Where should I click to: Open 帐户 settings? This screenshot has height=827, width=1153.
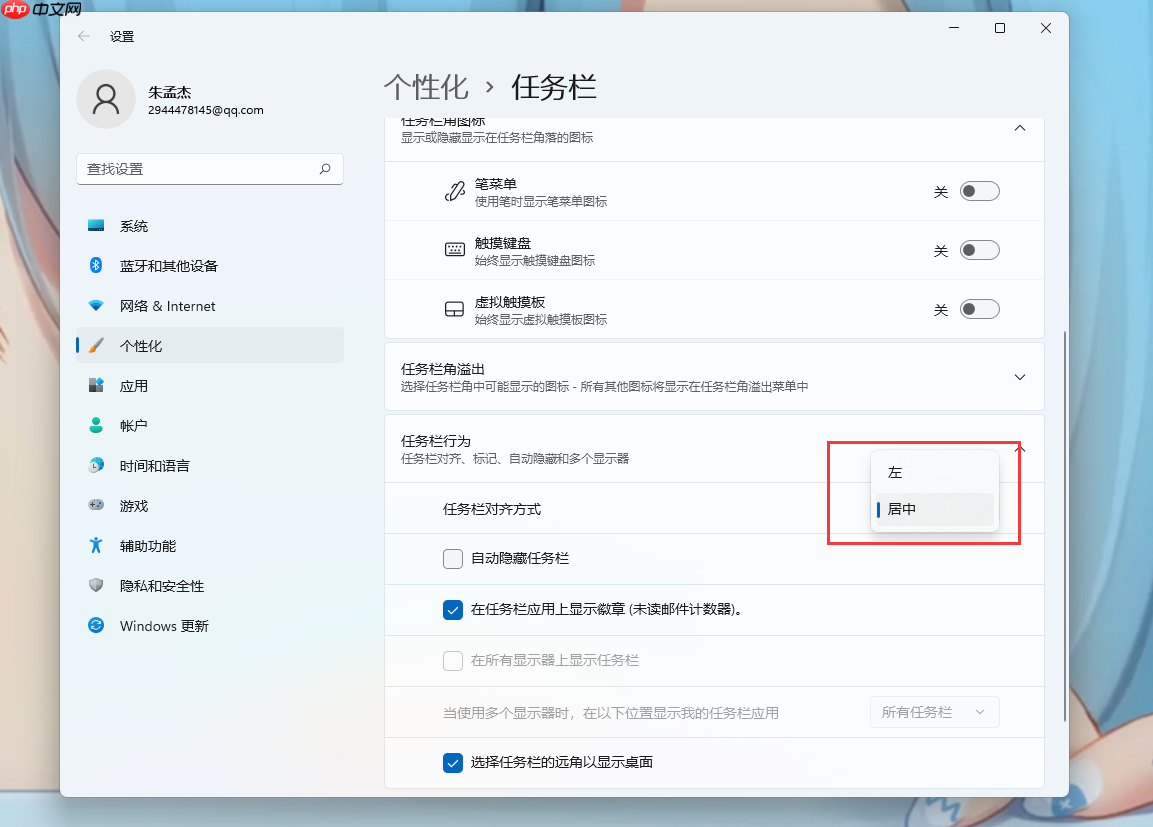pyautogui.click(x=133, y=426)
